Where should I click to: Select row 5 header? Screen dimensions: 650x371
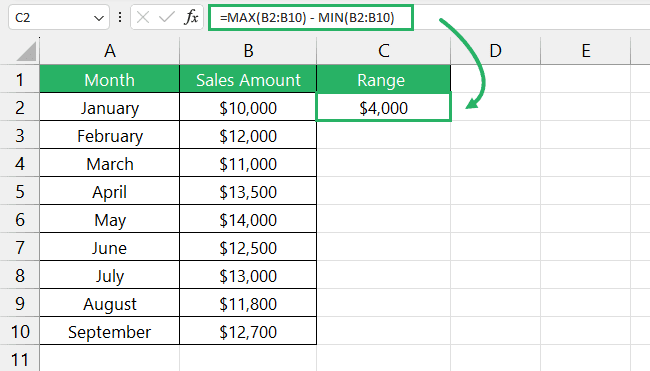[x=19, y=192]
